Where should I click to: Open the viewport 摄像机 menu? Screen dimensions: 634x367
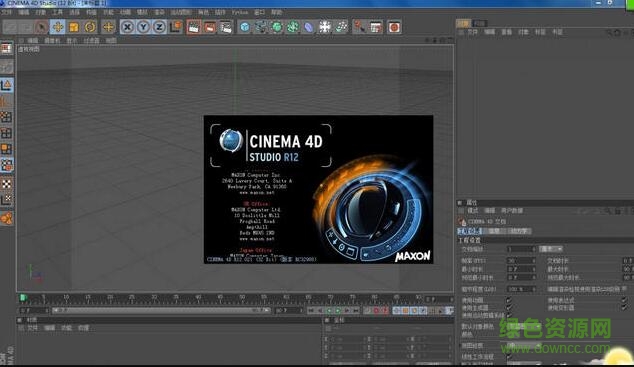click(x=52, y=40)
